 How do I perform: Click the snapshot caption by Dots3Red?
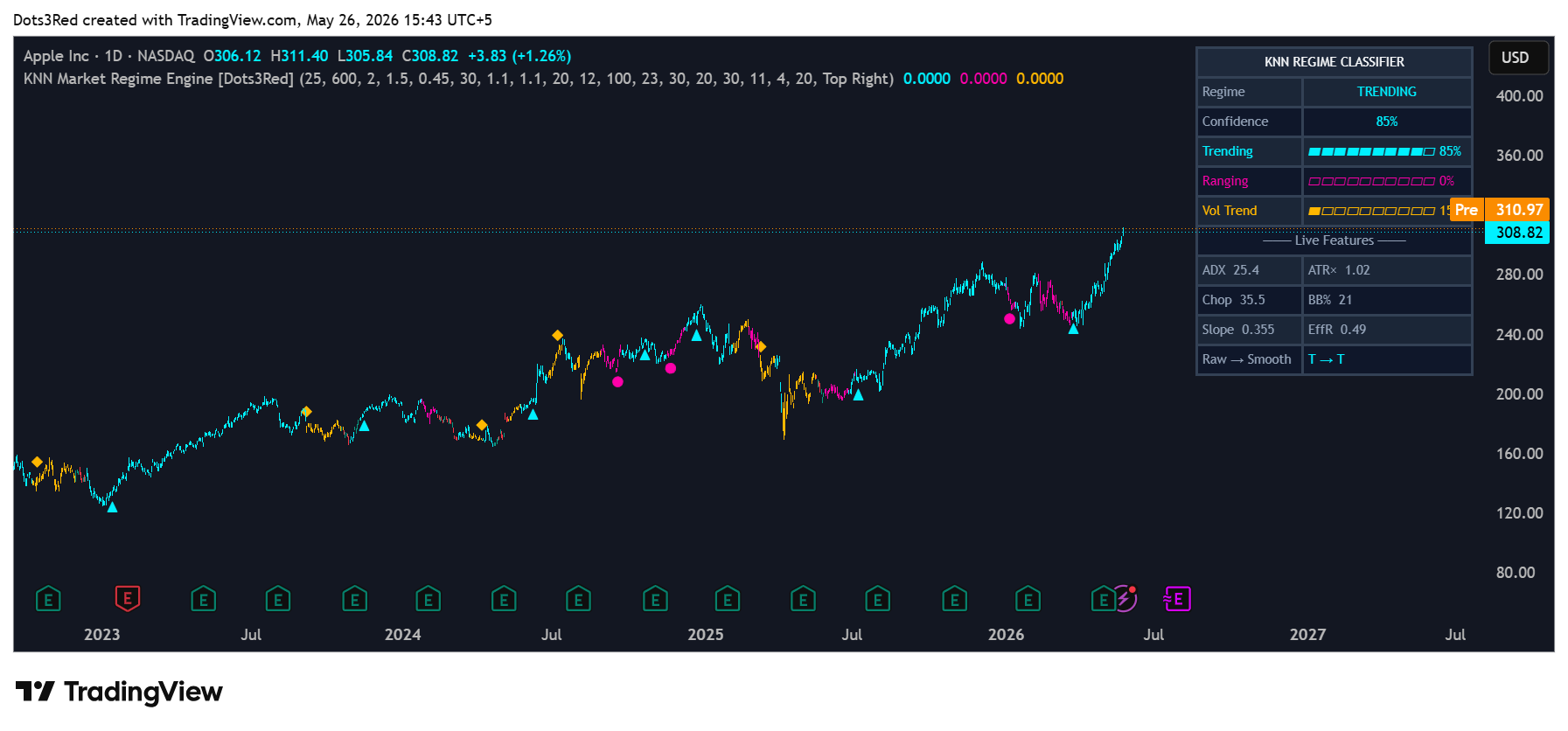pyautogui.click(x=253, y=19)
